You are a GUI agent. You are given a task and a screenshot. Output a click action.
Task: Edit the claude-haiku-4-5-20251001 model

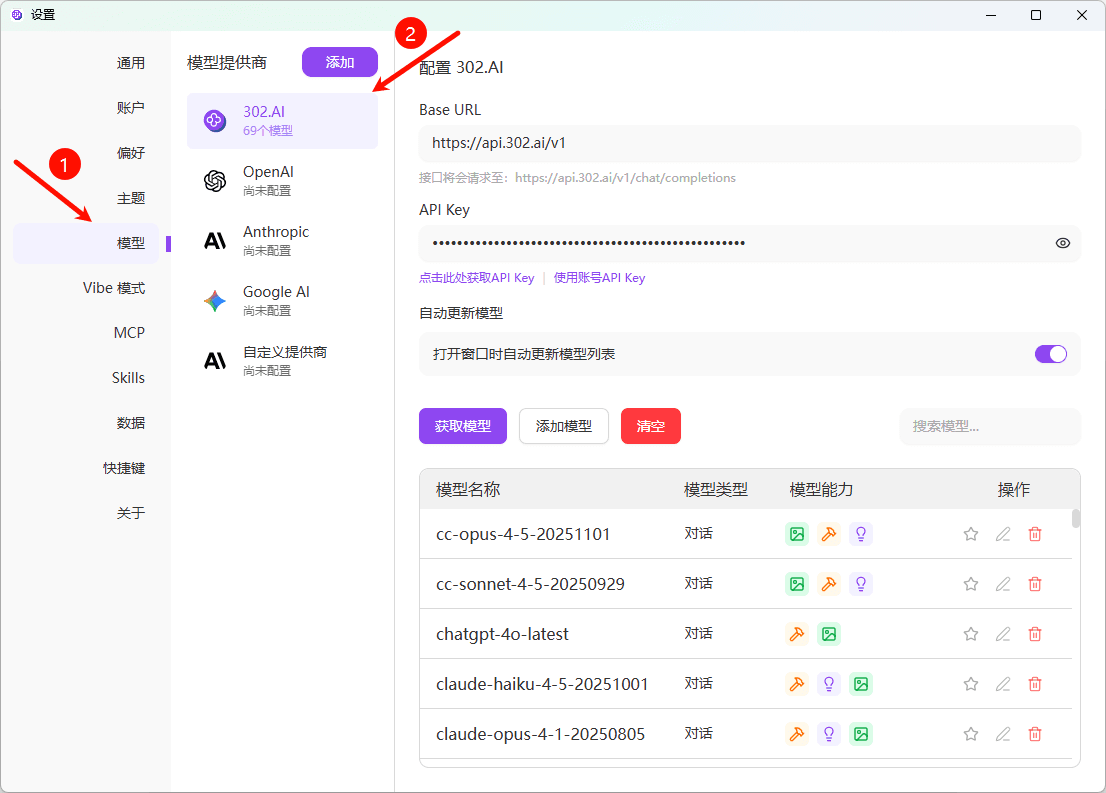[x=1003, y=684]
